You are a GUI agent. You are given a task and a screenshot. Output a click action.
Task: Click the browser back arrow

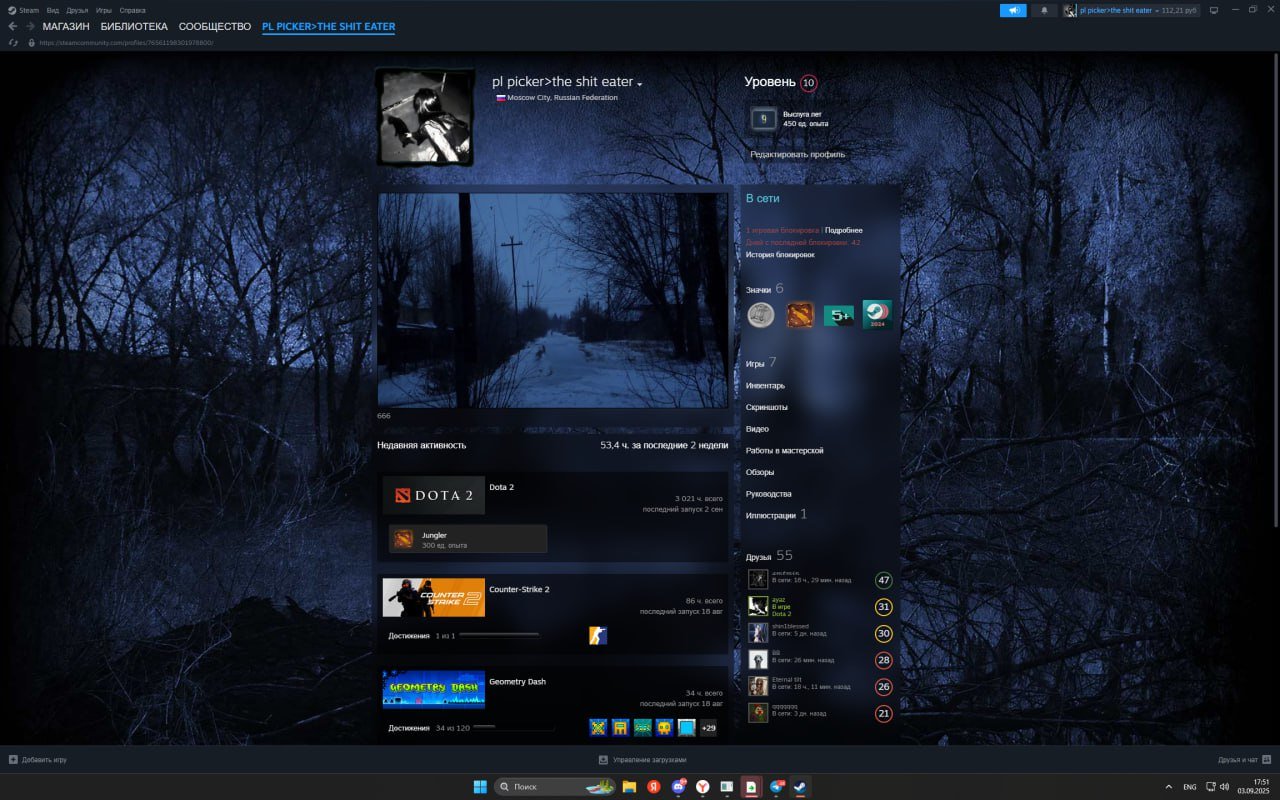pos(13,26)
